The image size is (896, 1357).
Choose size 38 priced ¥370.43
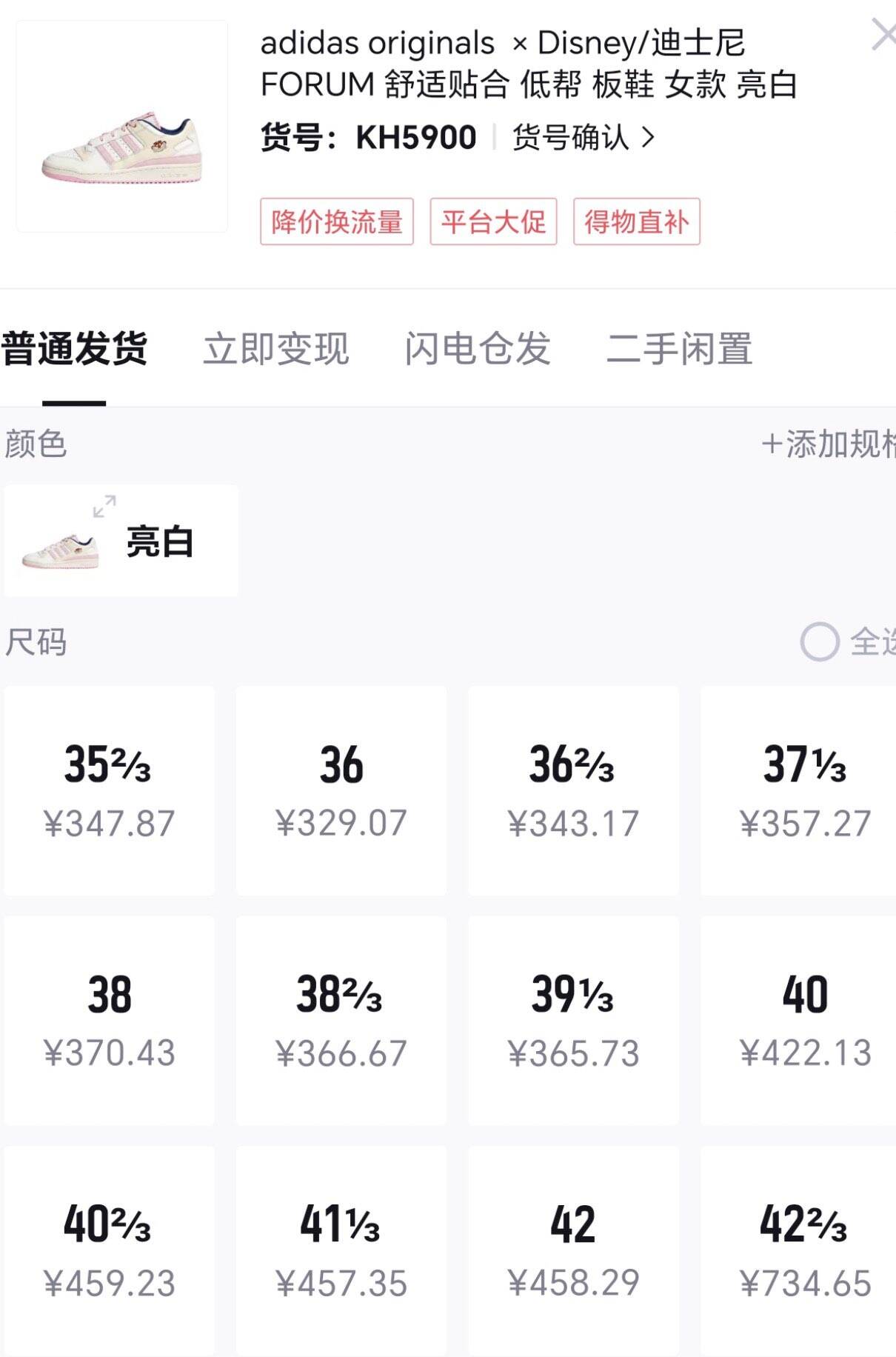coord(110,1021)
